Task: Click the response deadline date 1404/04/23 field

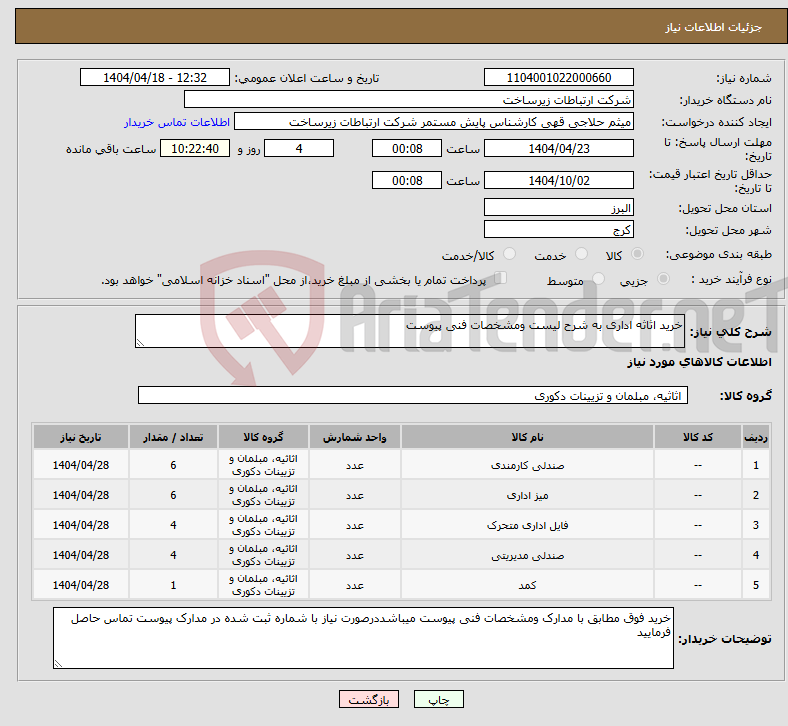Action: point(558,149)
